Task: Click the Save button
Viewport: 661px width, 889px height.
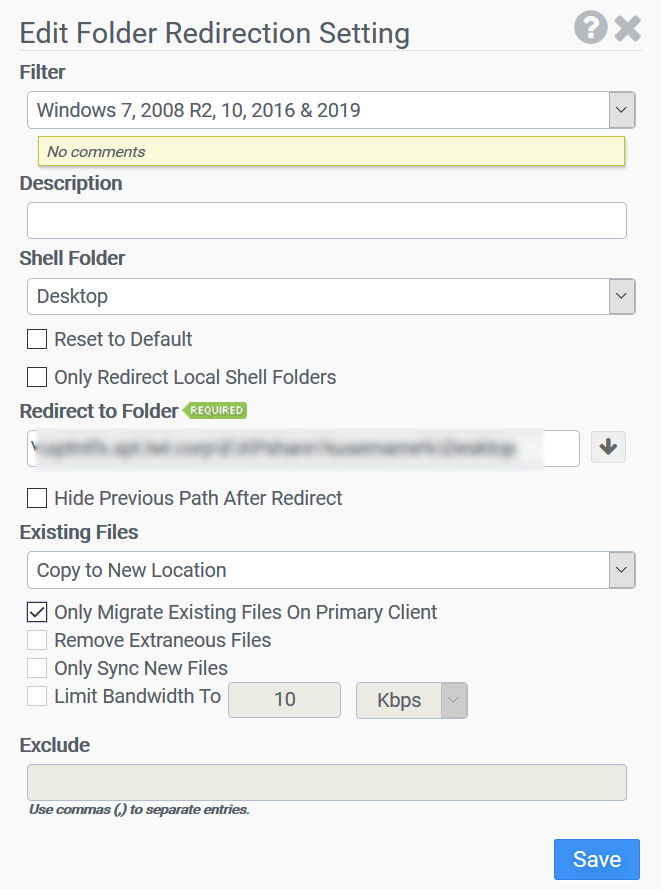Action: [x=597, y=859]
